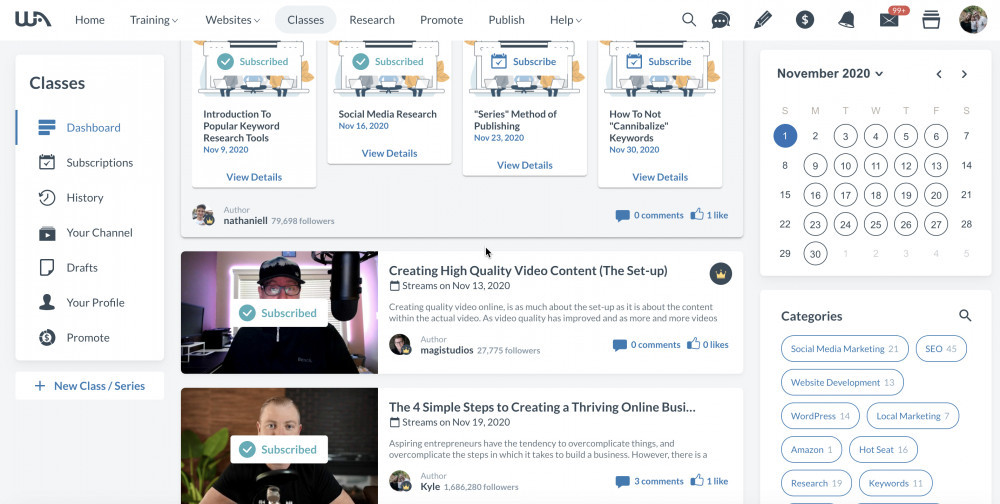This screenshot has width=1000, height=504.
Task: Expand the Websites menu dropdown
Action: (x=233, y=20)
